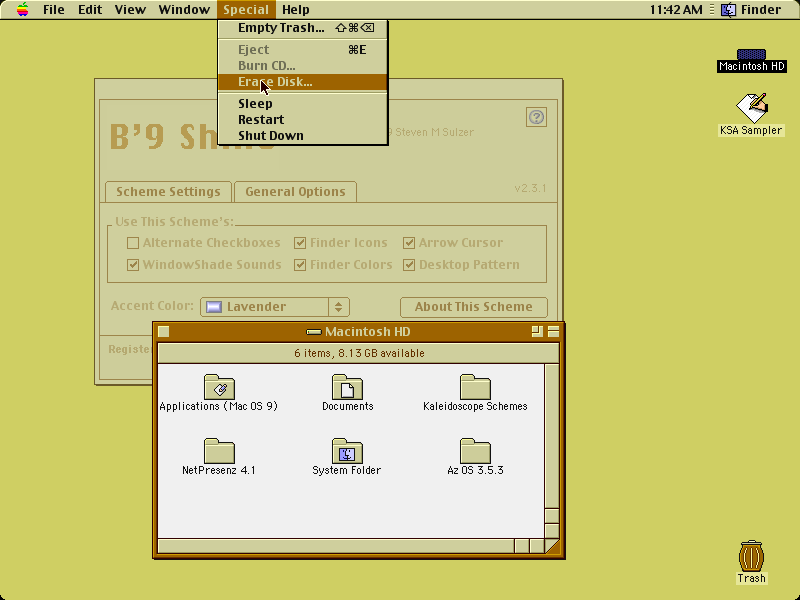Choose Empty Trash from the Special menu
Image resolution: width=800 pixels, height=600 pixels.
tap(303, 28)
